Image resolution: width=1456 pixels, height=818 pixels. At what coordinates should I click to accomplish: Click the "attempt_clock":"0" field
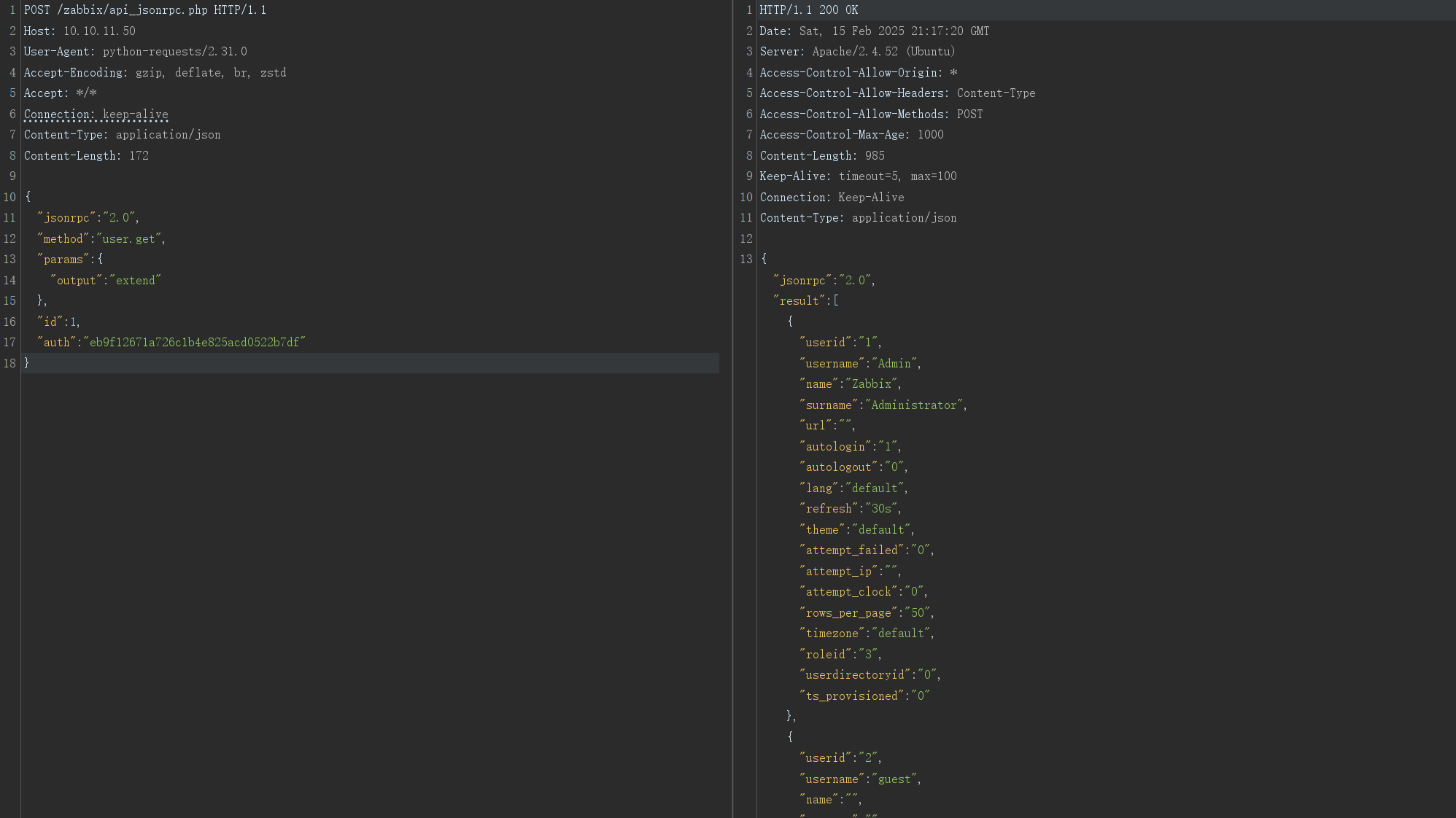(x=864, y=592)
